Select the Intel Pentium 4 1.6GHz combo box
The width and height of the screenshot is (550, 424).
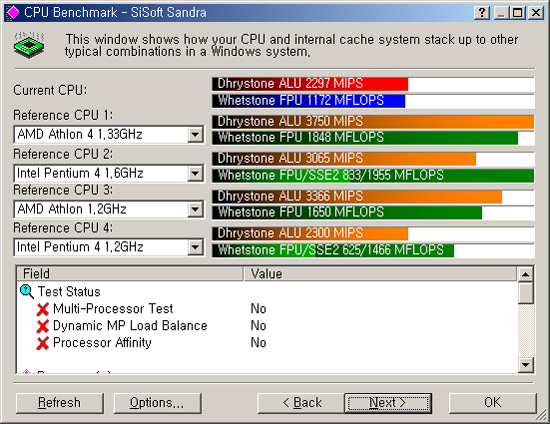click(109, 173)
